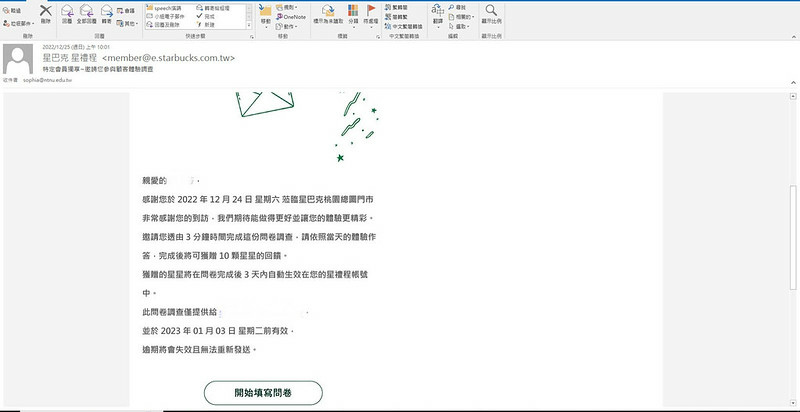Click sender address member@e.starbucks.com.tw
This screenshot has height=412, width=800.
pos(169,58)
